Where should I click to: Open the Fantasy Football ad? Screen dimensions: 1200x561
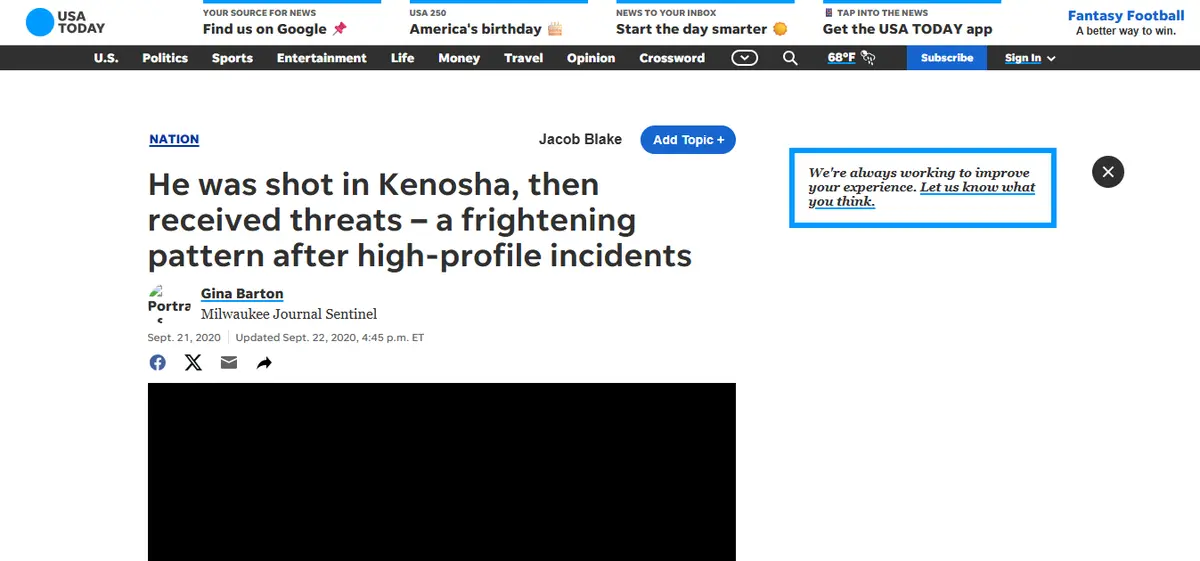pyautogui.click(x=1126, y=22)
